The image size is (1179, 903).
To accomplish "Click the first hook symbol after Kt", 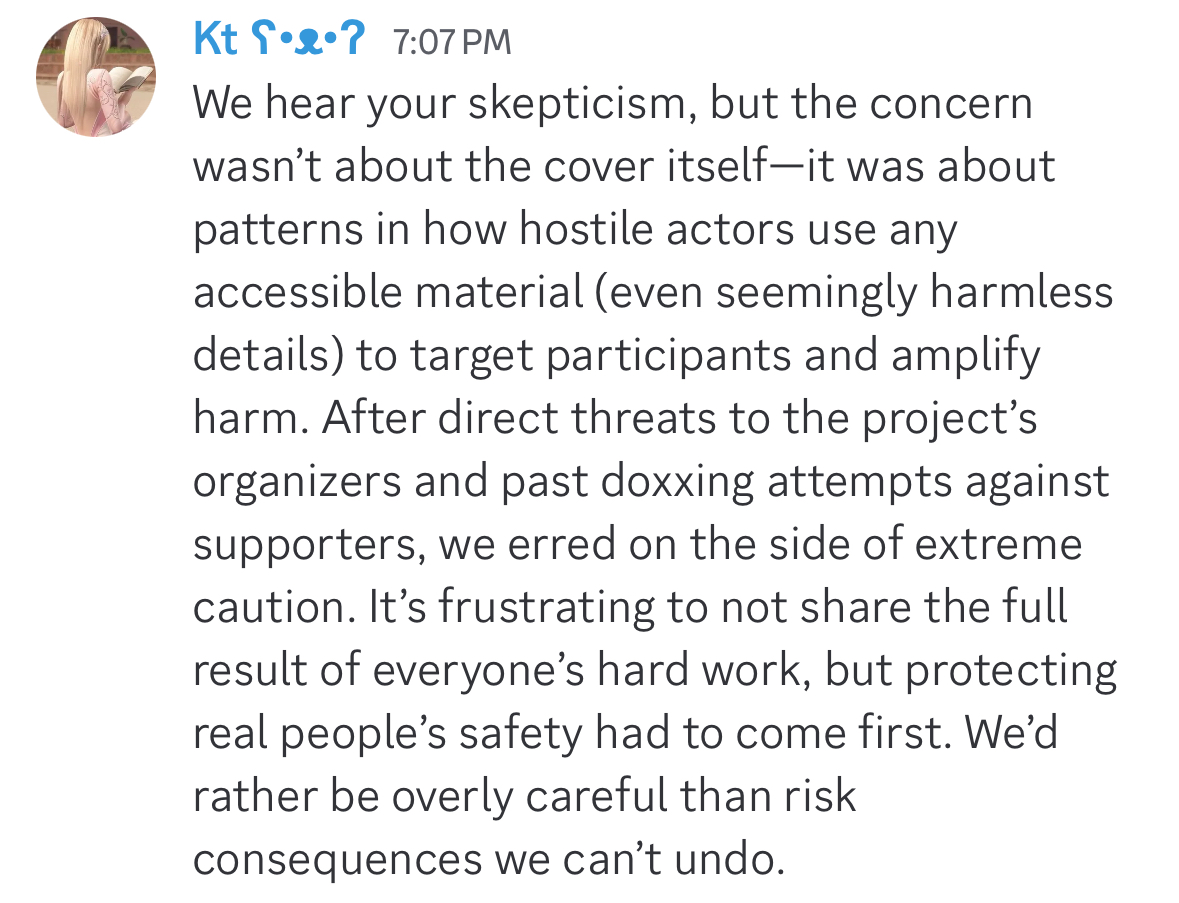I will [x=262, y=39].
